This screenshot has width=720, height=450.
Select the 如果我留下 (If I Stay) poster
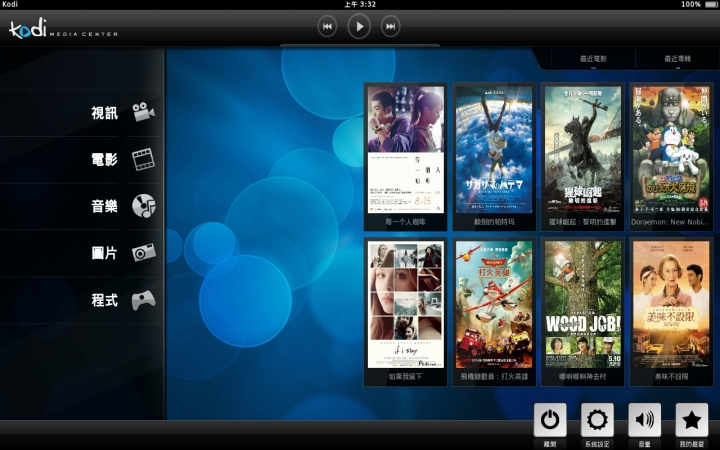point(405,304)
